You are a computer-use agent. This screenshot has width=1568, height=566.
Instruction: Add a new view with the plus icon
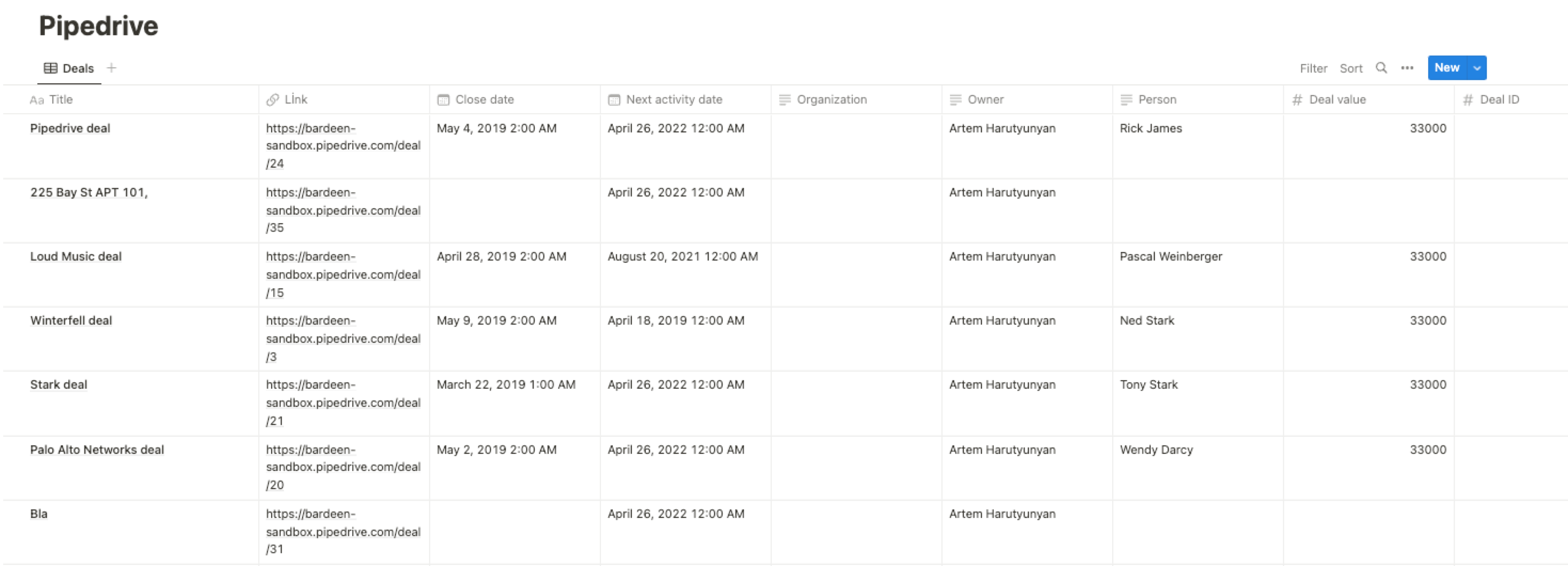(112, 68)
